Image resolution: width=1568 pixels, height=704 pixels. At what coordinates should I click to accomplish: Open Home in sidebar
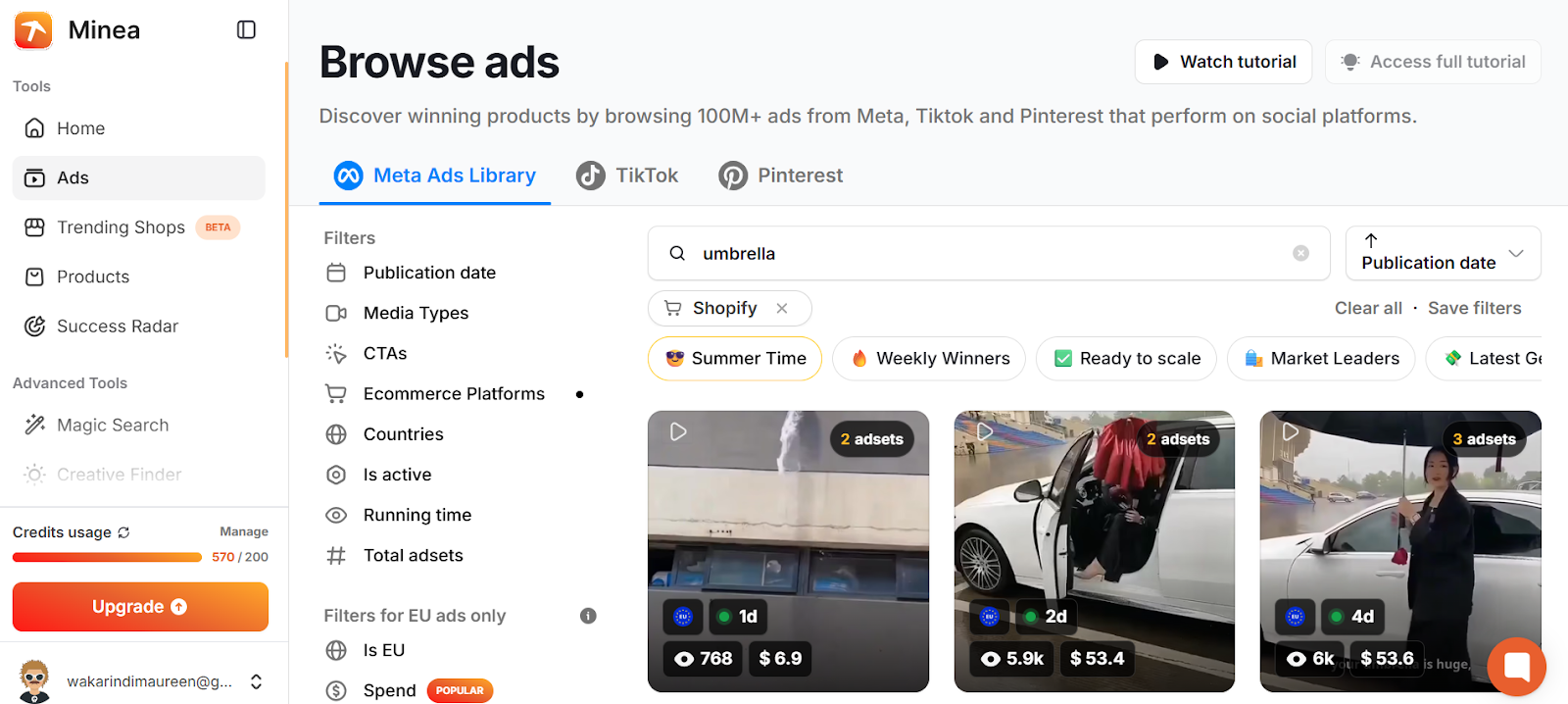click(139, 128)
